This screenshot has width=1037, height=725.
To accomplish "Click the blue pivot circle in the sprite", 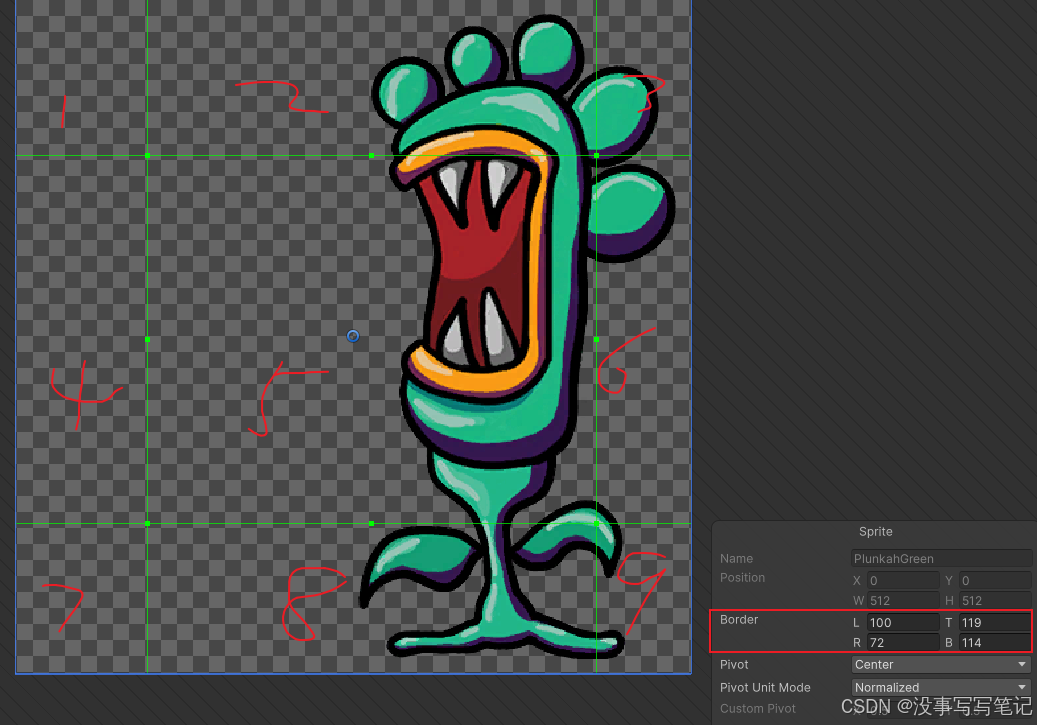I will [x=353, y=336].
